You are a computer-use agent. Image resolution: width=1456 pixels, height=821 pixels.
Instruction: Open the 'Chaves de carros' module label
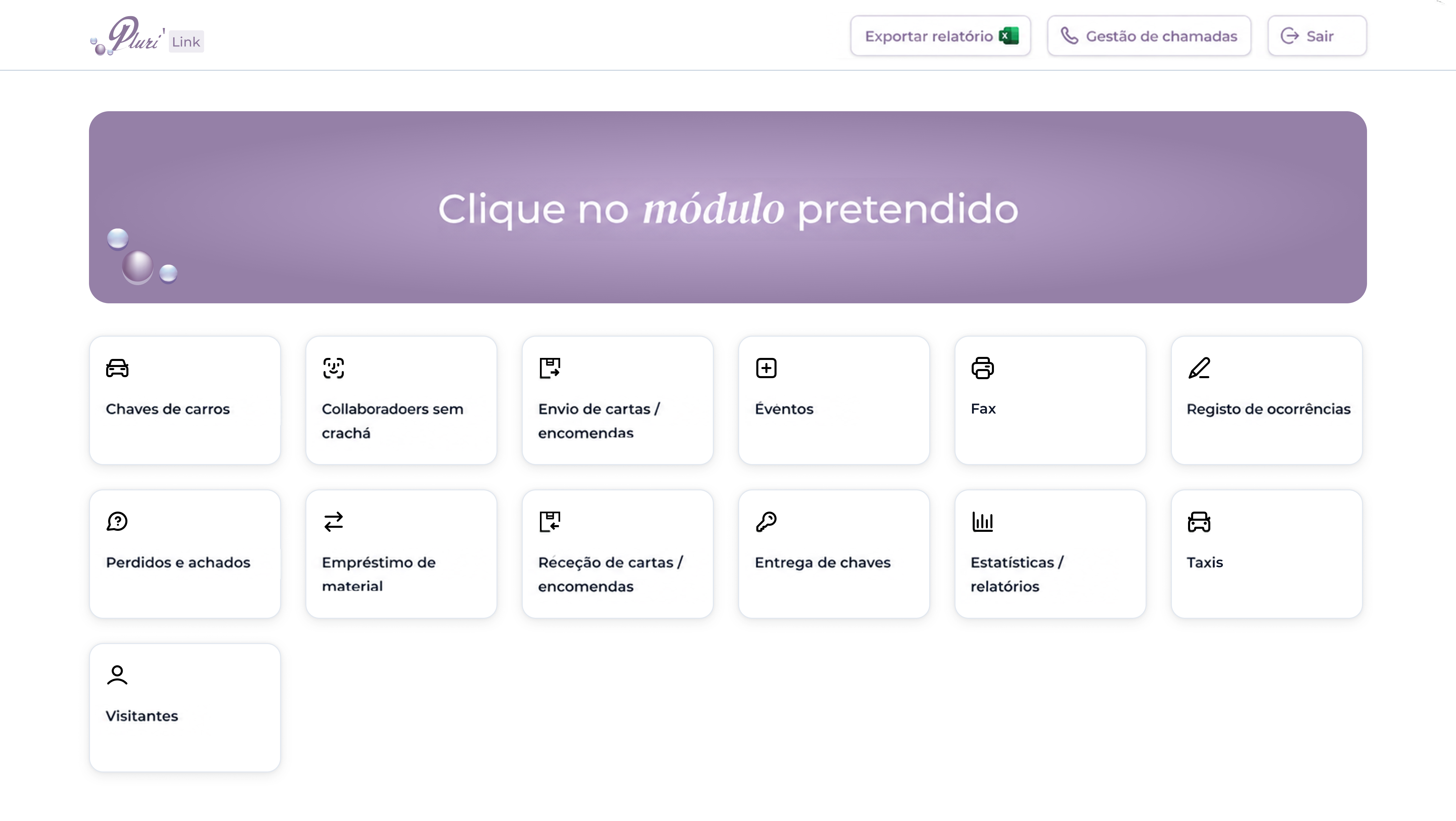(167, 409)
